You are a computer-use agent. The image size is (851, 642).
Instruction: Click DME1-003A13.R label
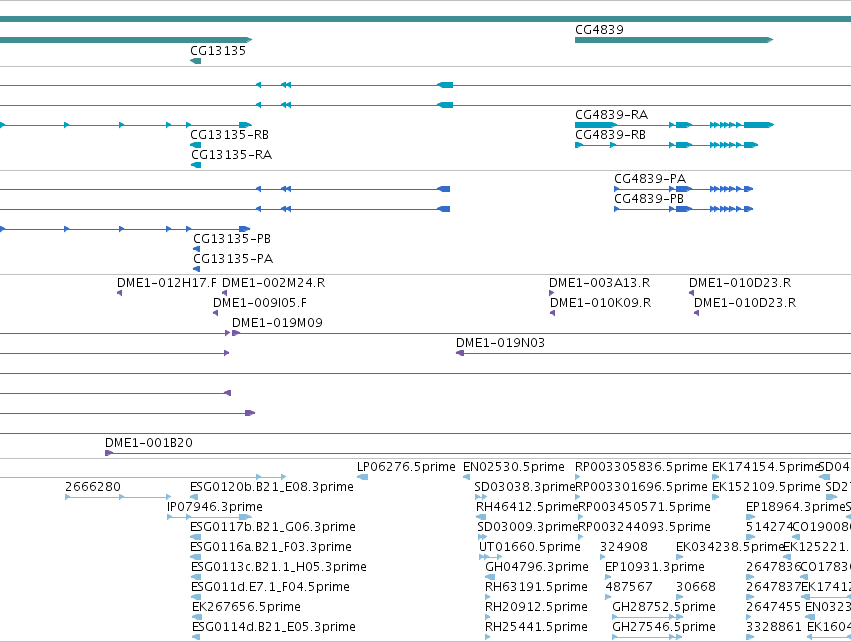coord(599,283)
